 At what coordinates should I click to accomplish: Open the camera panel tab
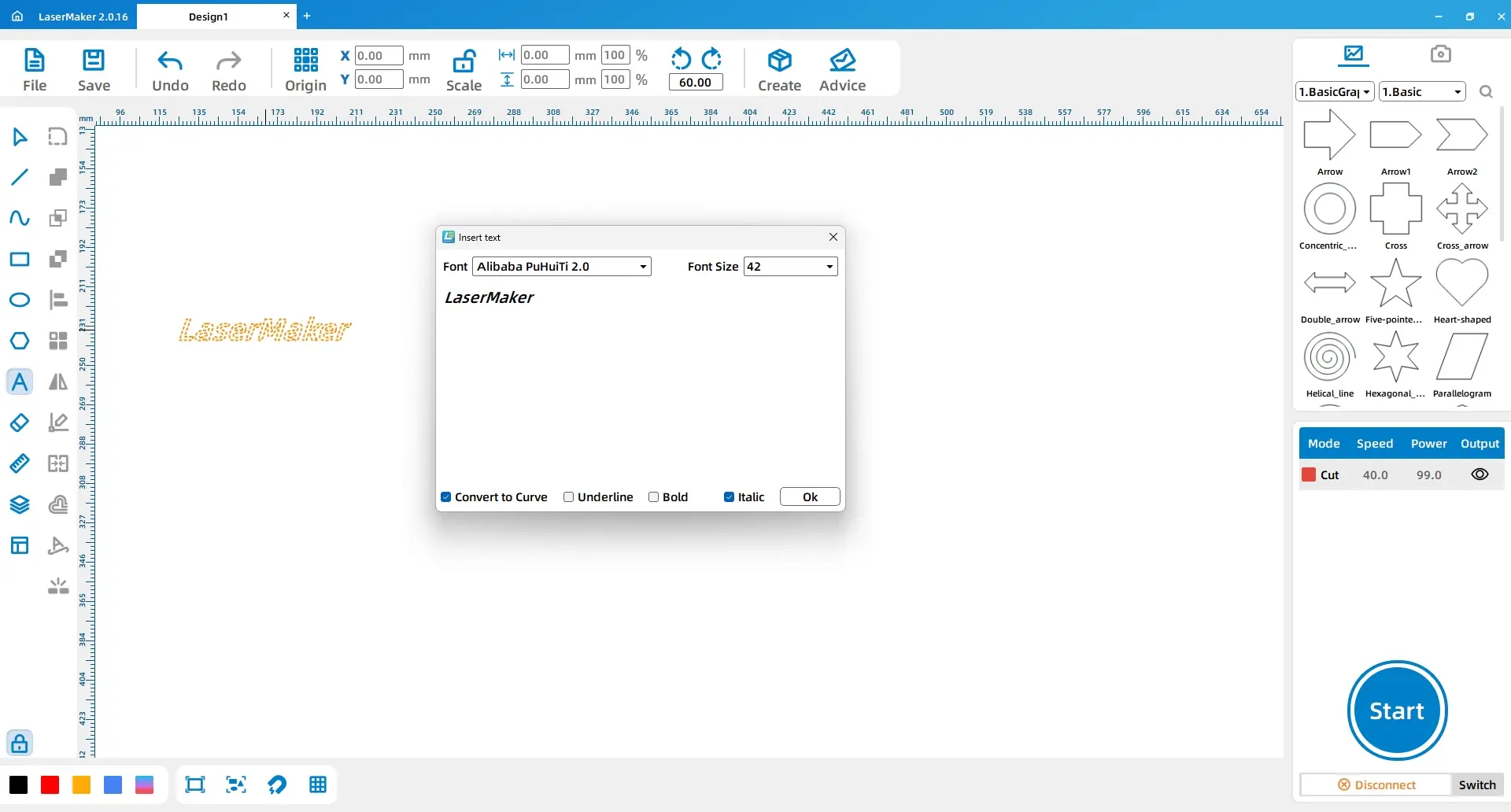tap(1440, 54)
